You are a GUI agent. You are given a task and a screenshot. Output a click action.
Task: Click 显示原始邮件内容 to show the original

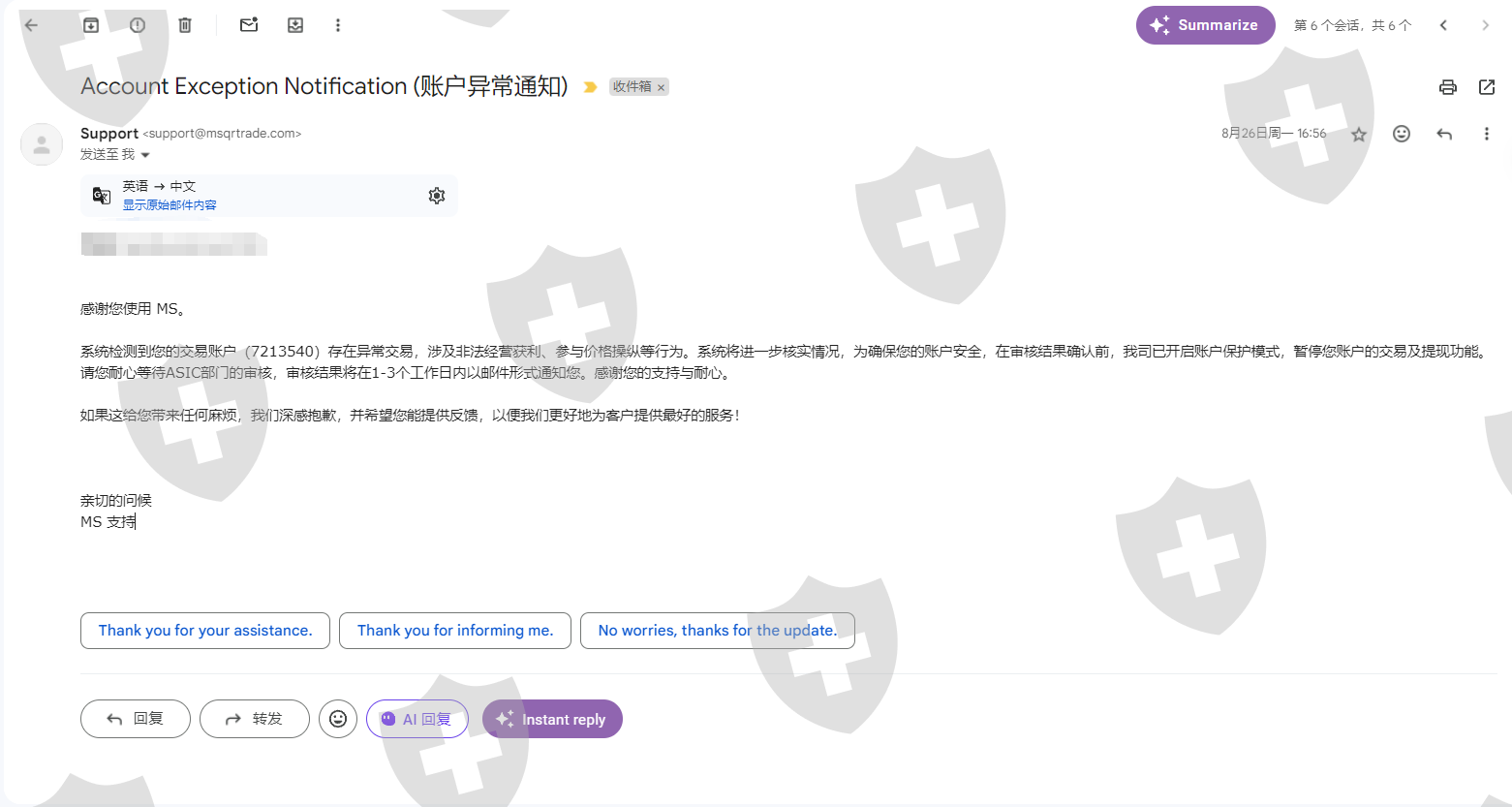tap(170, 205)
